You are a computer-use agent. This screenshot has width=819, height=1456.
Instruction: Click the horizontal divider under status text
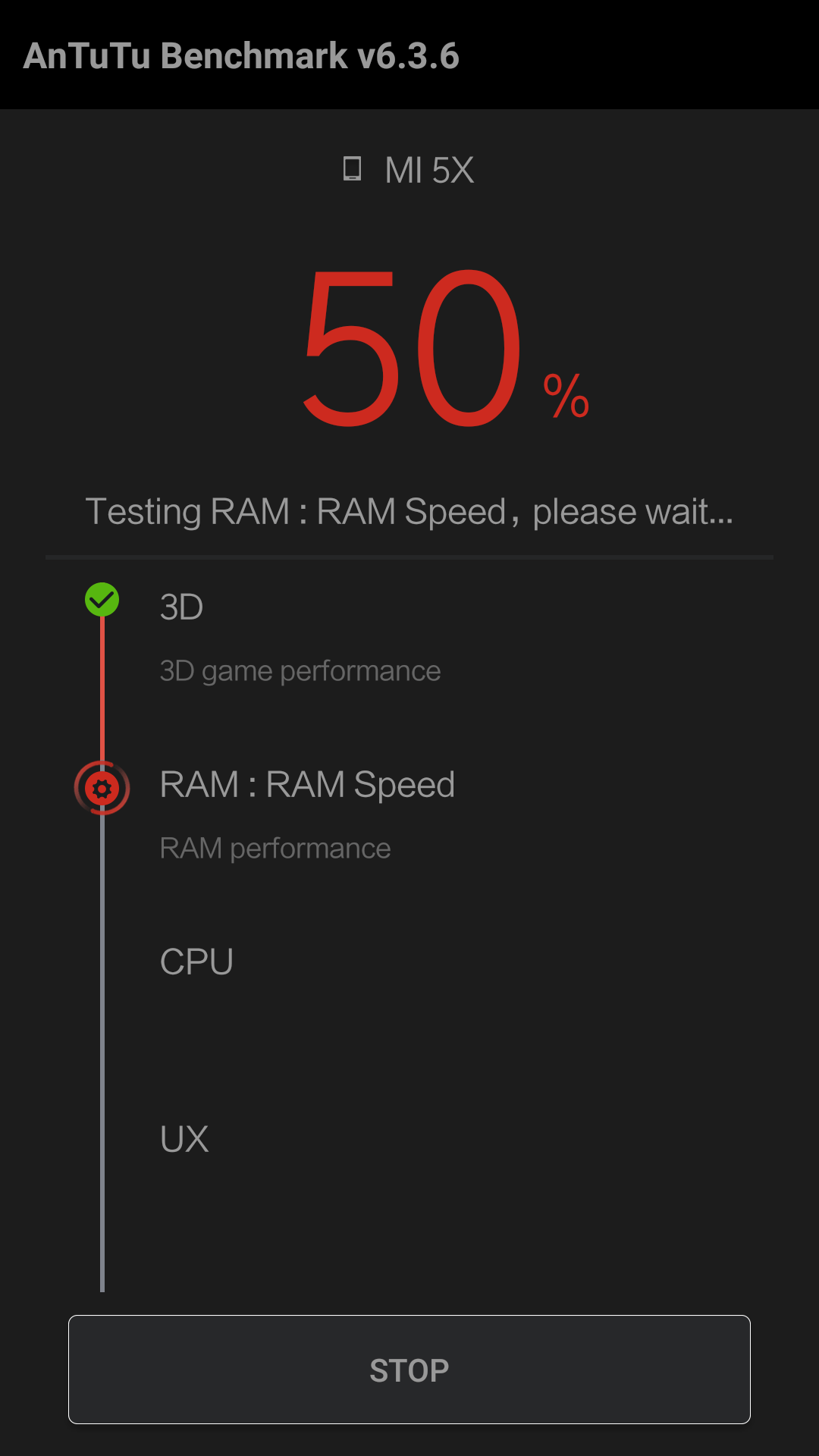pyautogui.click(x=409, y=557)
